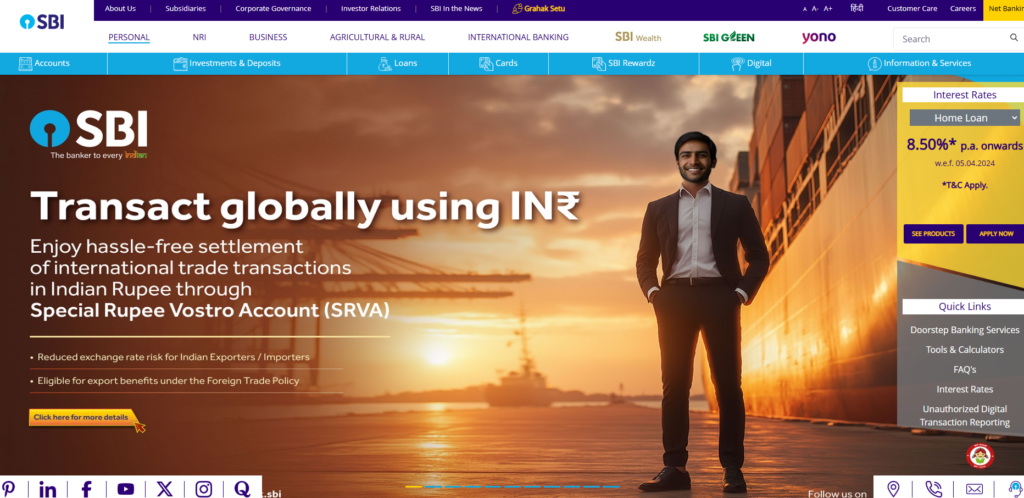
Task: Open the Customer Care link
Action: pyautogui.click(x=912, y=8)
